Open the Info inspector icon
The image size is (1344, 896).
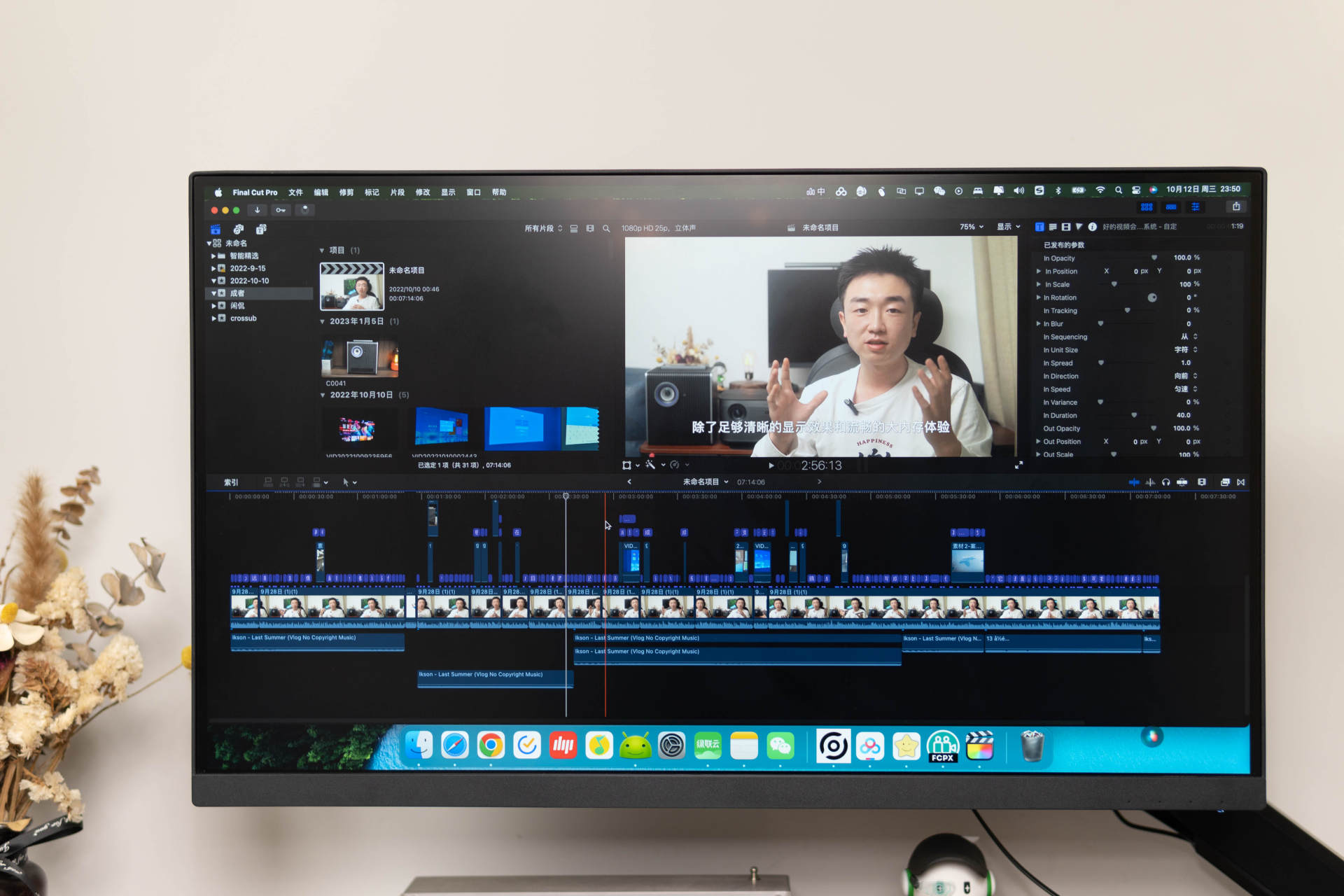point(1092,227)
